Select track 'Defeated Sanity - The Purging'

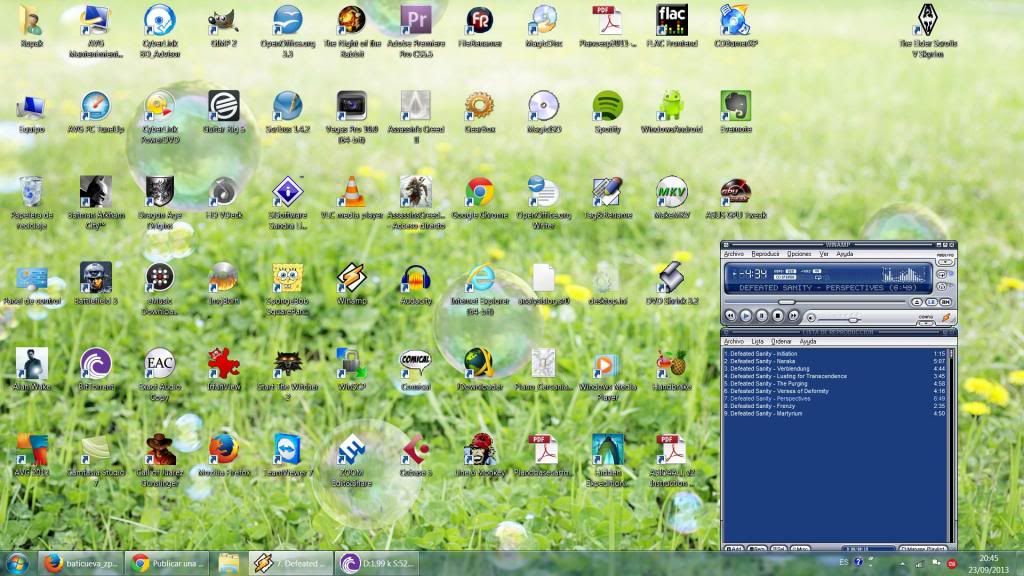tap(834, 383)
